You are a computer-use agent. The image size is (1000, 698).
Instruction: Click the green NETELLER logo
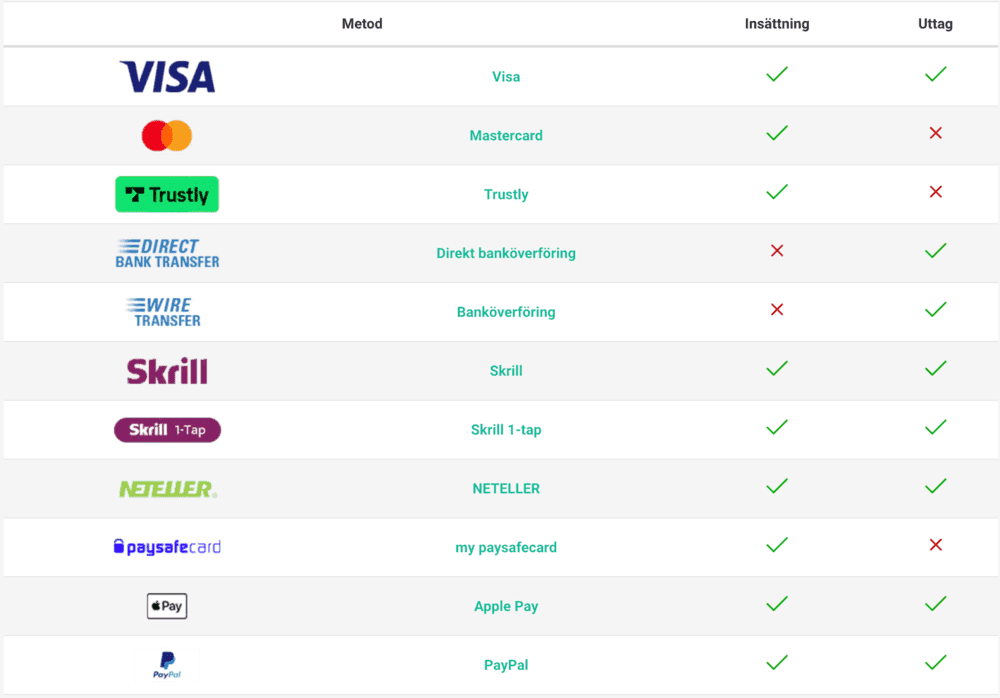pos(167,489)
